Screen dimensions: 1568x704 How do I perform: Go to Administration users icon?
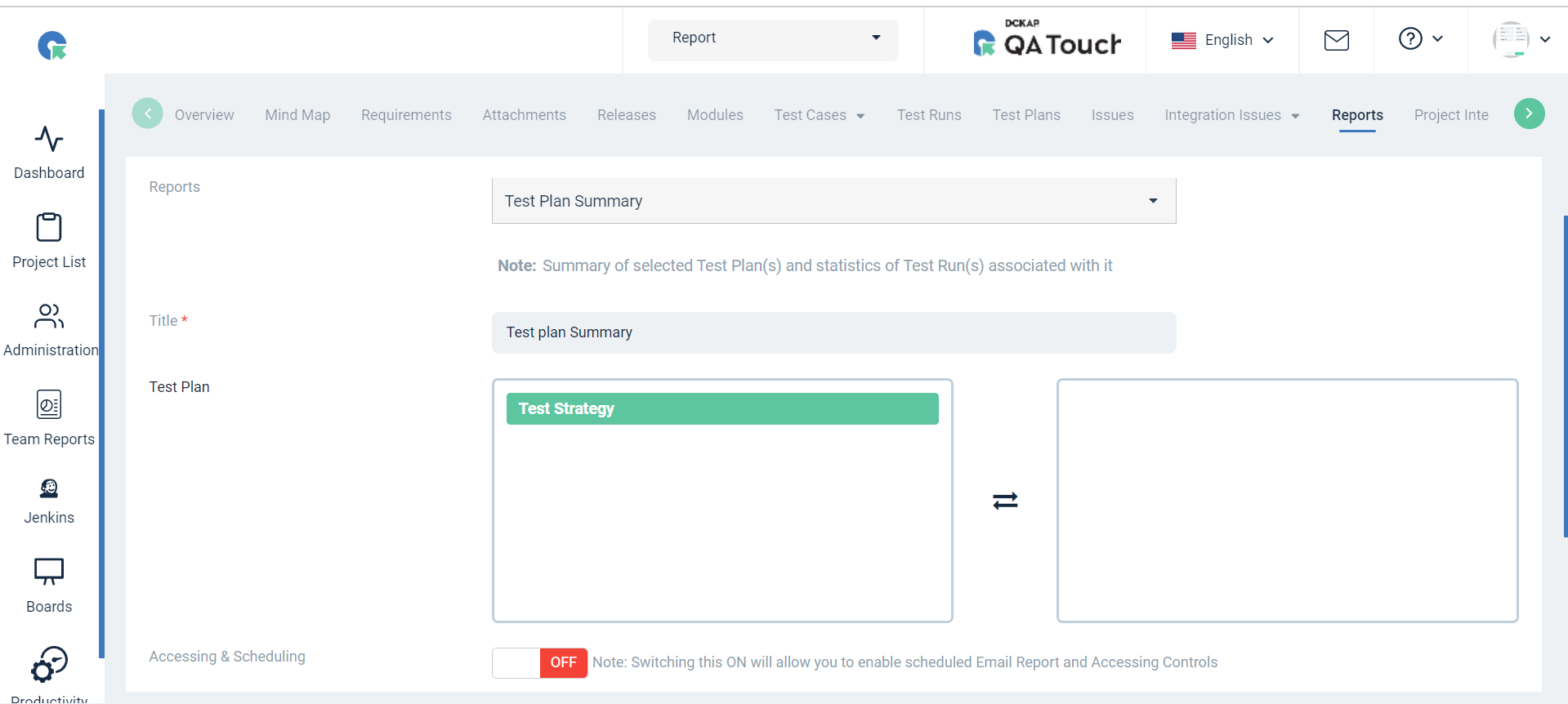(49, 316)
